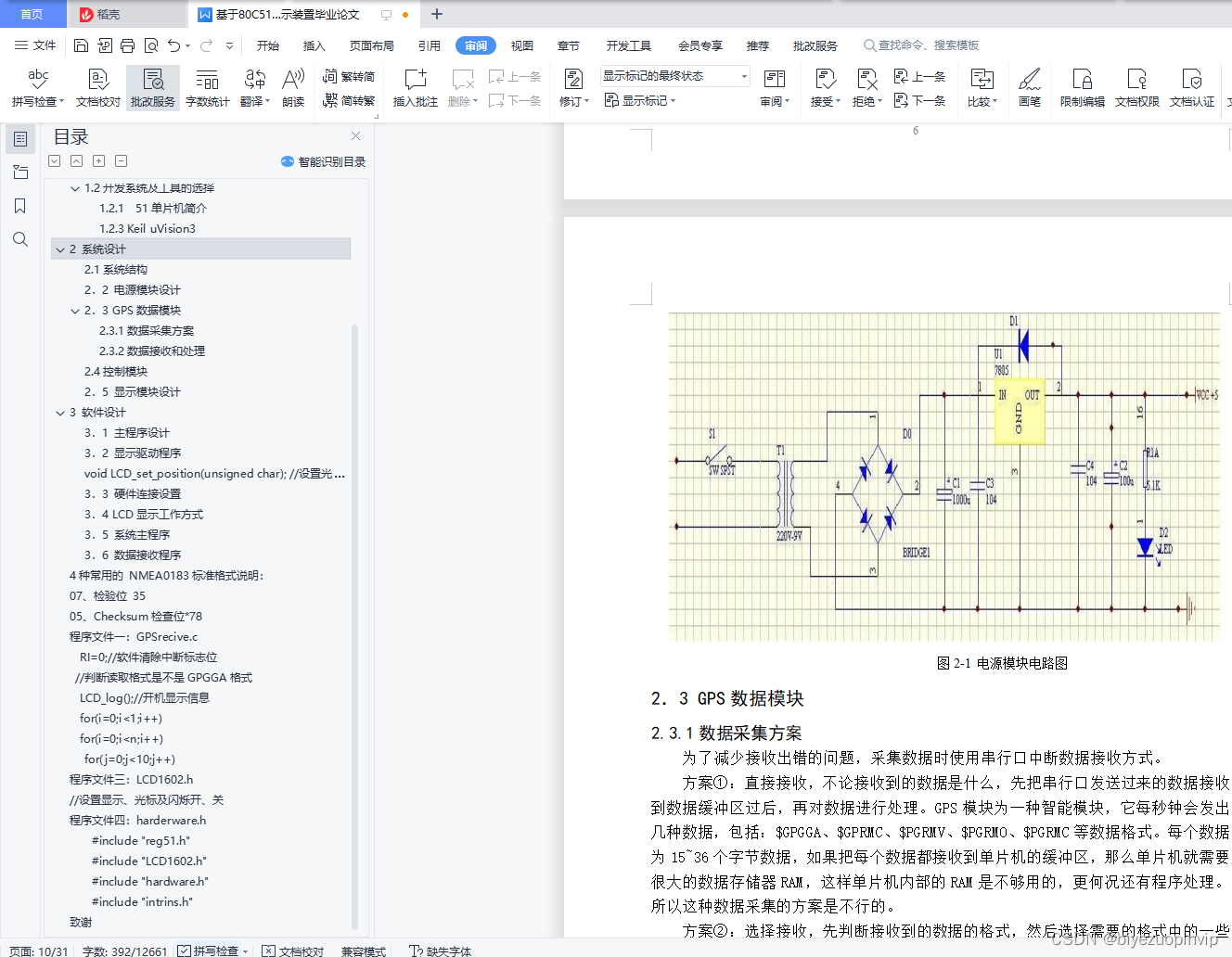Switch to the 首页 home tab
The height and width of the screenshot is (957, 1232).
coord(32,14)
